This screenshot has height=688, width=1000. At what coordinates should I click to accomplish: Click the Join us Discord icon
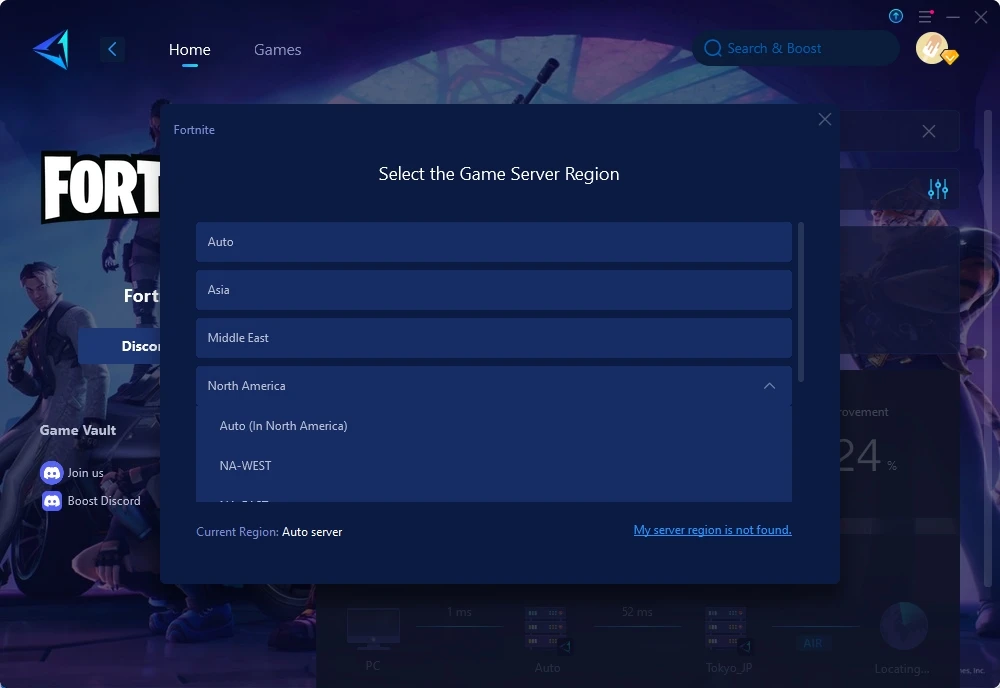click(x=52, y=473)
